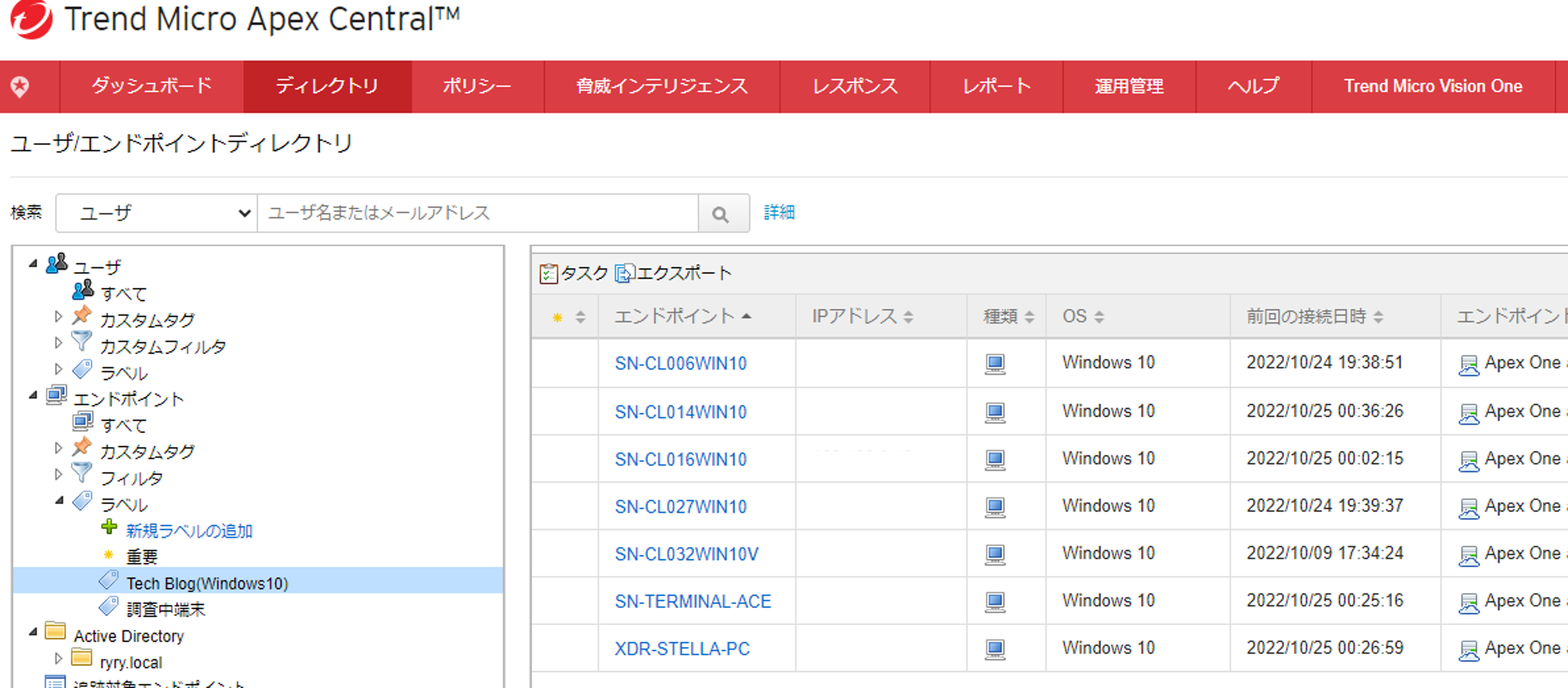The width and height of the screenshot is (1568, 688).
Task: Collapse the endpoint ラベル tree node
Action: [x=60, y=500]
